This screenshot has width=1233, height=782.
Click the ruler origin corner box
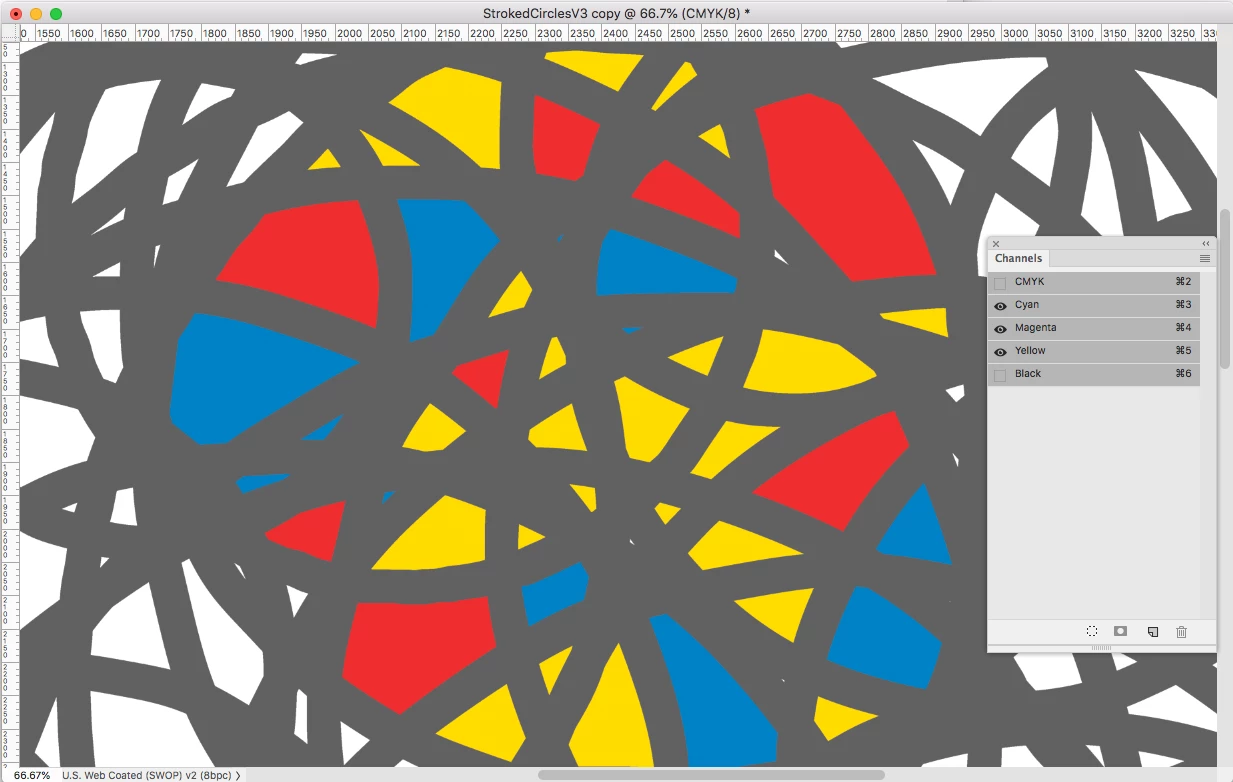tap(10, 33)
